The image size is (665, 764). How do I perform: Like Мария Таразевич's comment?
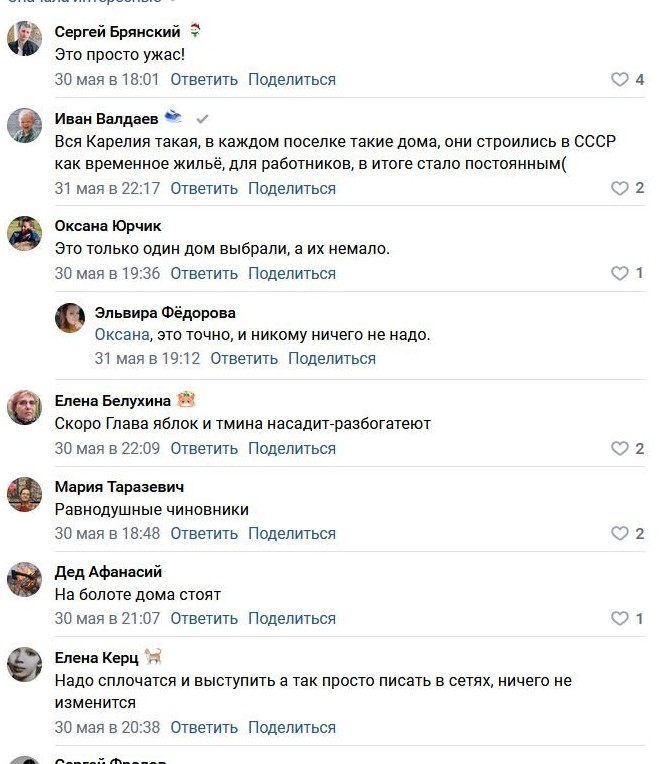pos(619,534)
